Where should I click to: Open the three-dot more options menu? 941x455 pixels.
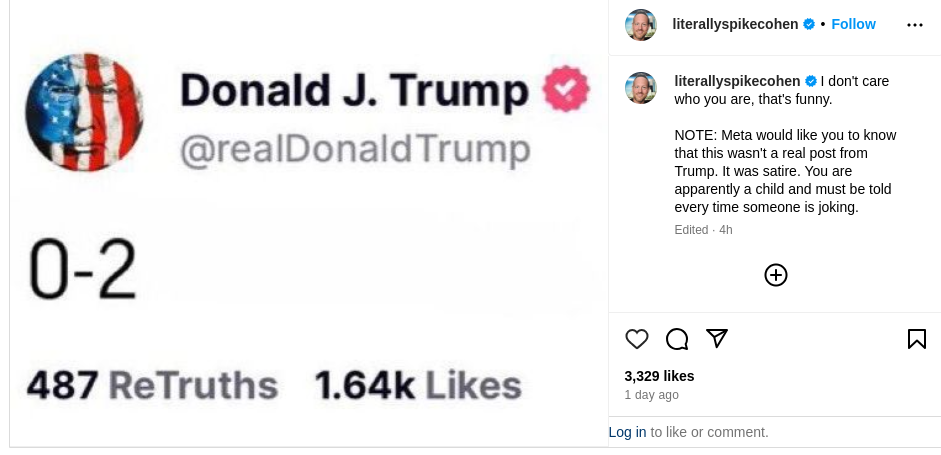click(915, 25)
